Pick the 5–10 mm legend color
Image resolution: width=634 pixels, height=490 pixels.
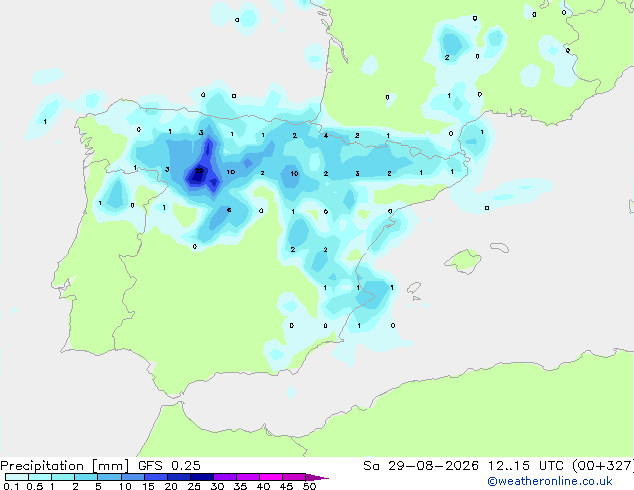(x=109, y=477)
